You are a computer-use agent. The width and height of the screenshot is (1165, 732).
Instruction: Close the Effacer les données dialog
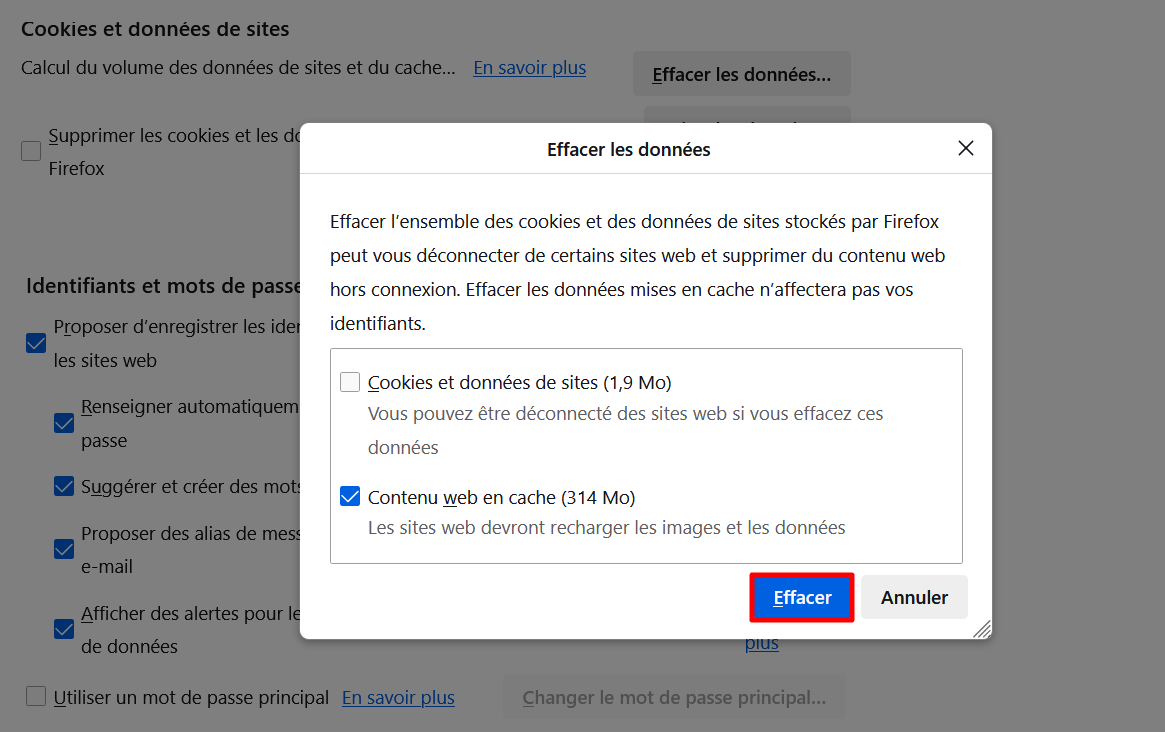click(x=965, y=147)
